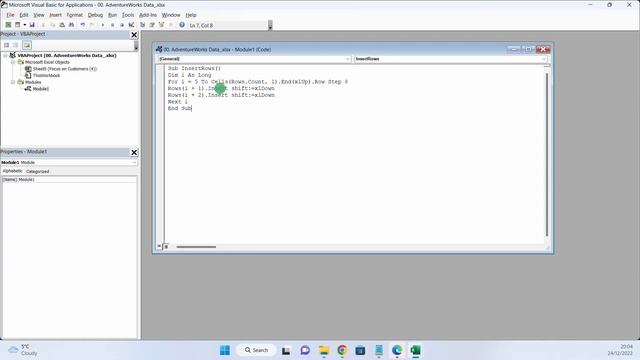640x360 pixels.
Task: Toggle Design Mode in the toolbar
Action: (x=131, y=25)
